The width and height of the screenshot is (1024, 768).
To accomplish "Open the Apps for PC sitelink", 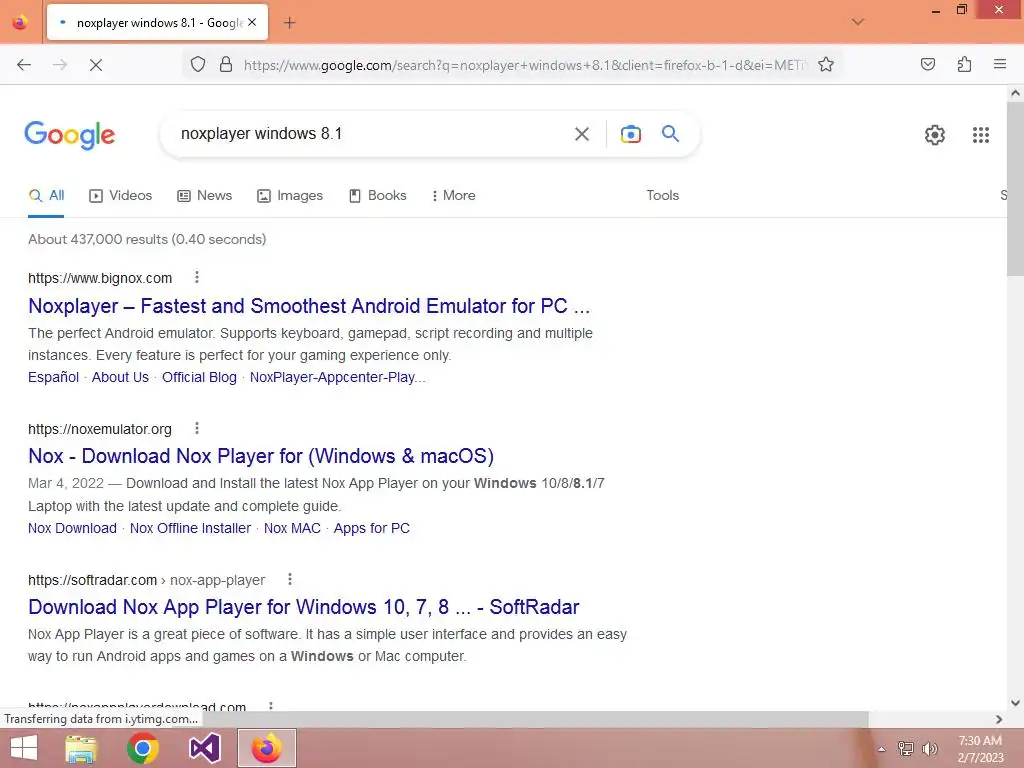I will click(372, 528).
